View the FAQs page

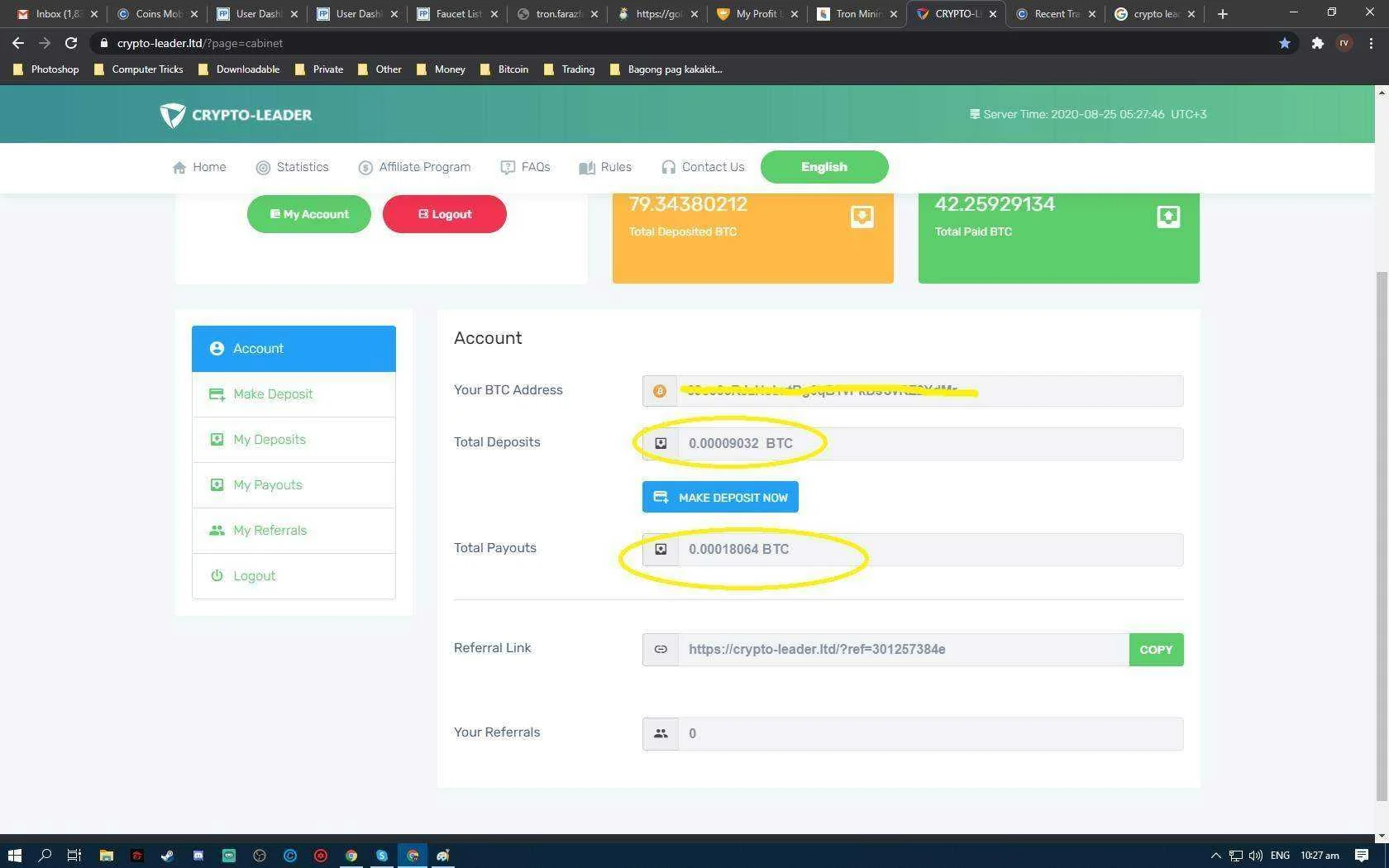(525, 167)
